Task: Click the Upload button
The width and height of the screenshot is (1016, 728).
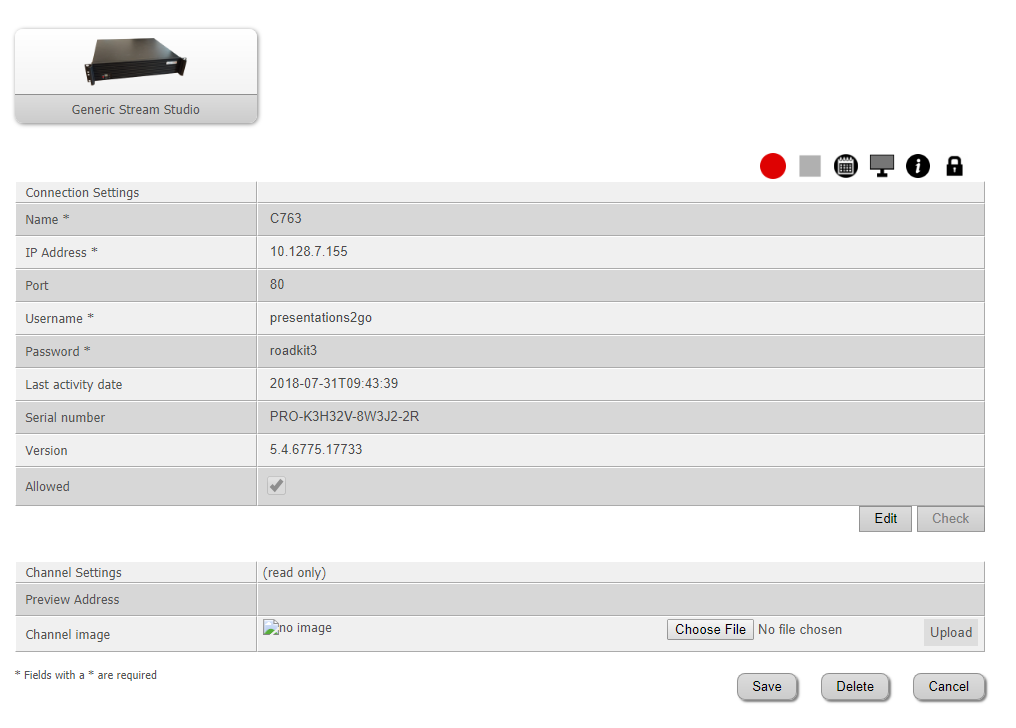Action: tap(951, 633)
